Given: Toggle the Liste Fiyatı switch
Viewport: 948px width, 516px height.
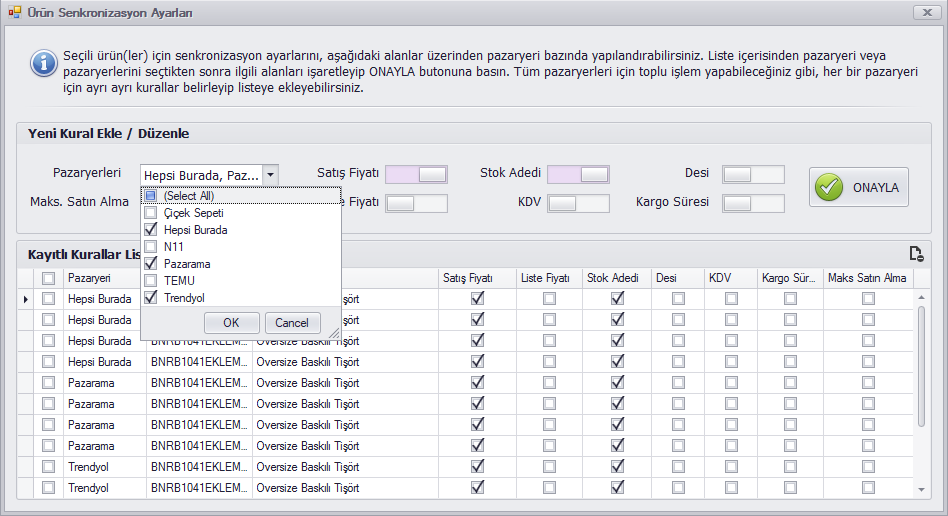Looking at the screenshot, I should click(x=417, y=203).
